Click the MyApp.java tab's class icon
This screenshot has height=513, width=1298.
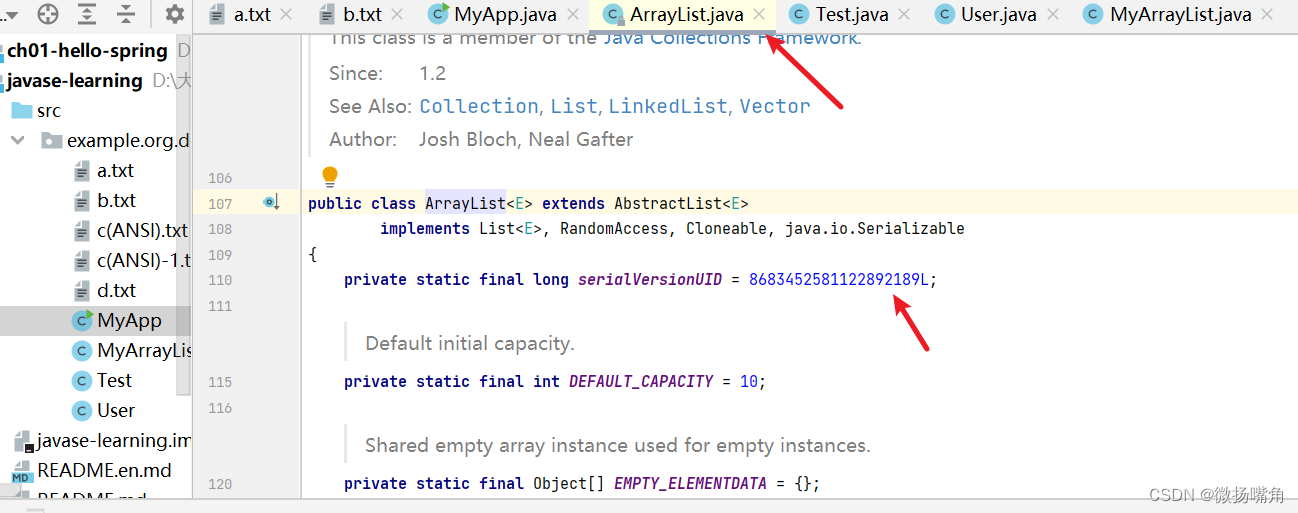(438, 14)
